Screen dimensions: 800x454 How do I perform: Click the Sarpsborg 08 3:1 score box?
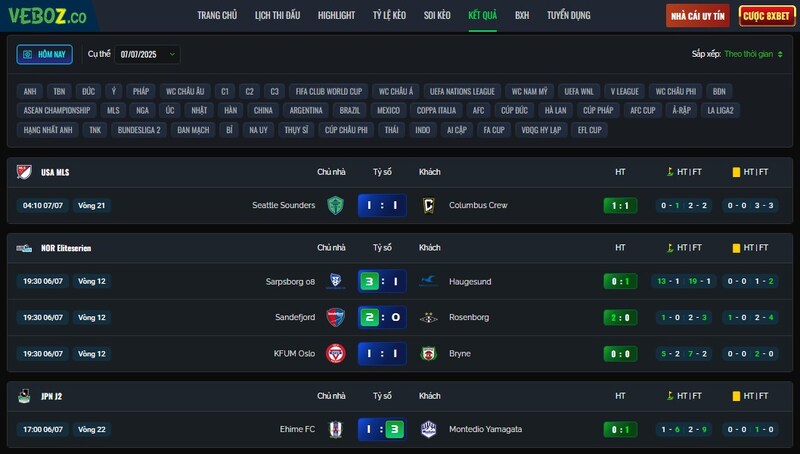[382, 281]
